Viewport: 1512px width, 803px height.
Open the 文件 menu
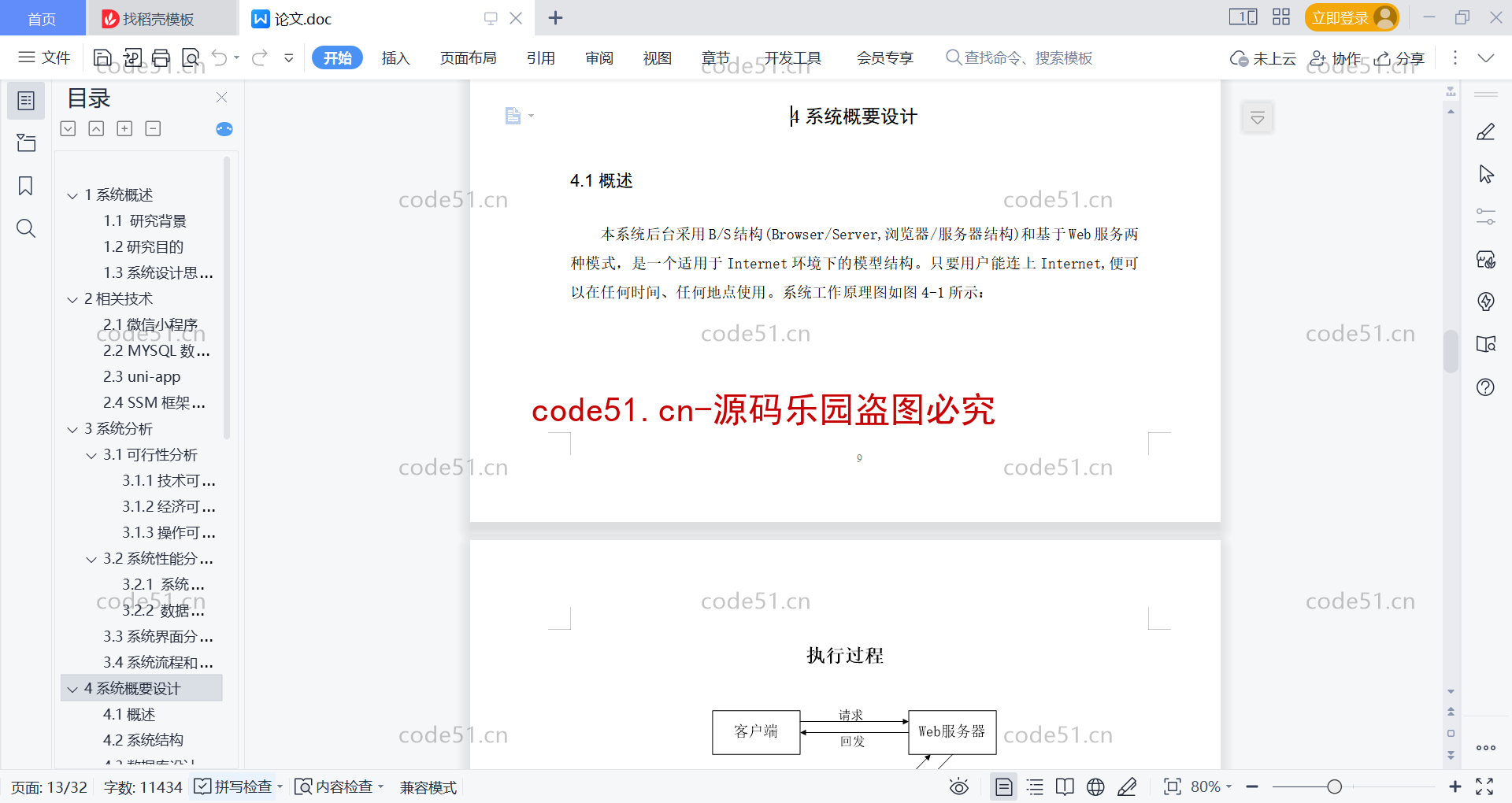pyautogui.click(x=45, y=57)
